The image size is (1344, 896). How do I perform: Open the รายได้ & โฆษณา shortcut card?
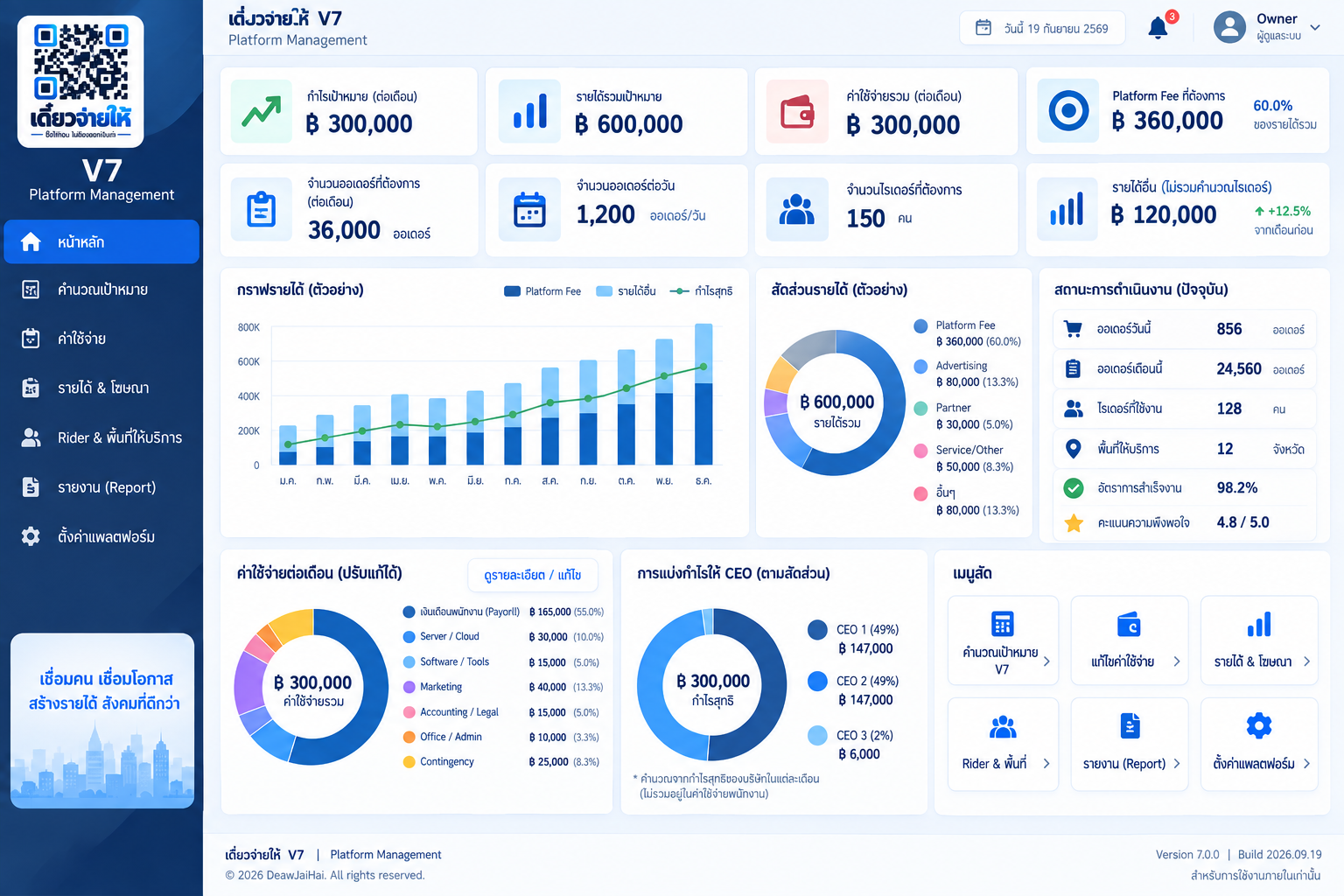(x=1259, y=640)
